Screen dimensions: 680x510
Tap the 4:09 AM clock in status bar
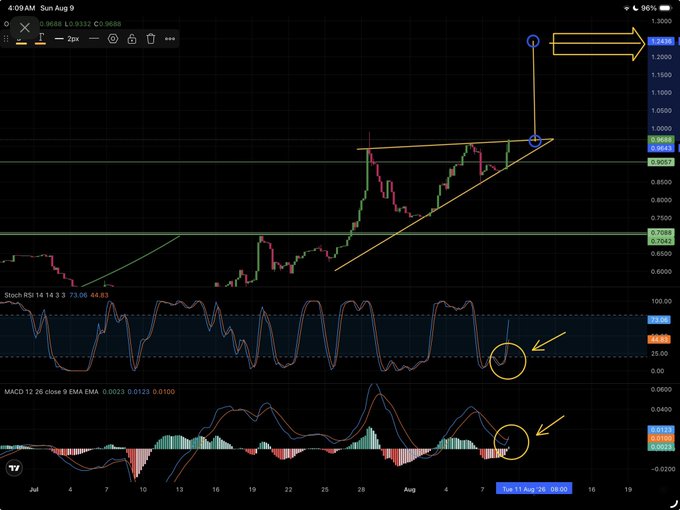(x=20, y=8)
